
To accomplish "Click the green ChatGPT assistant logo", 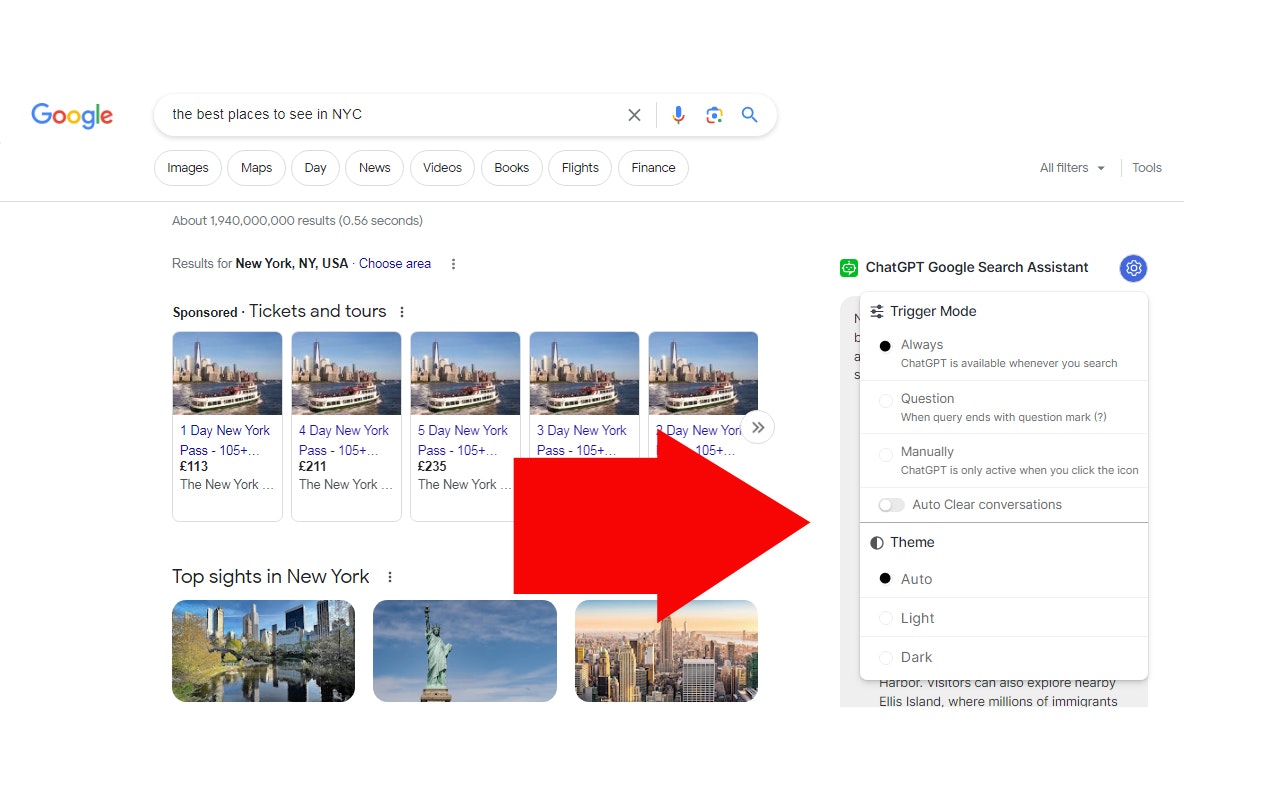I will (x=849, y=268).
